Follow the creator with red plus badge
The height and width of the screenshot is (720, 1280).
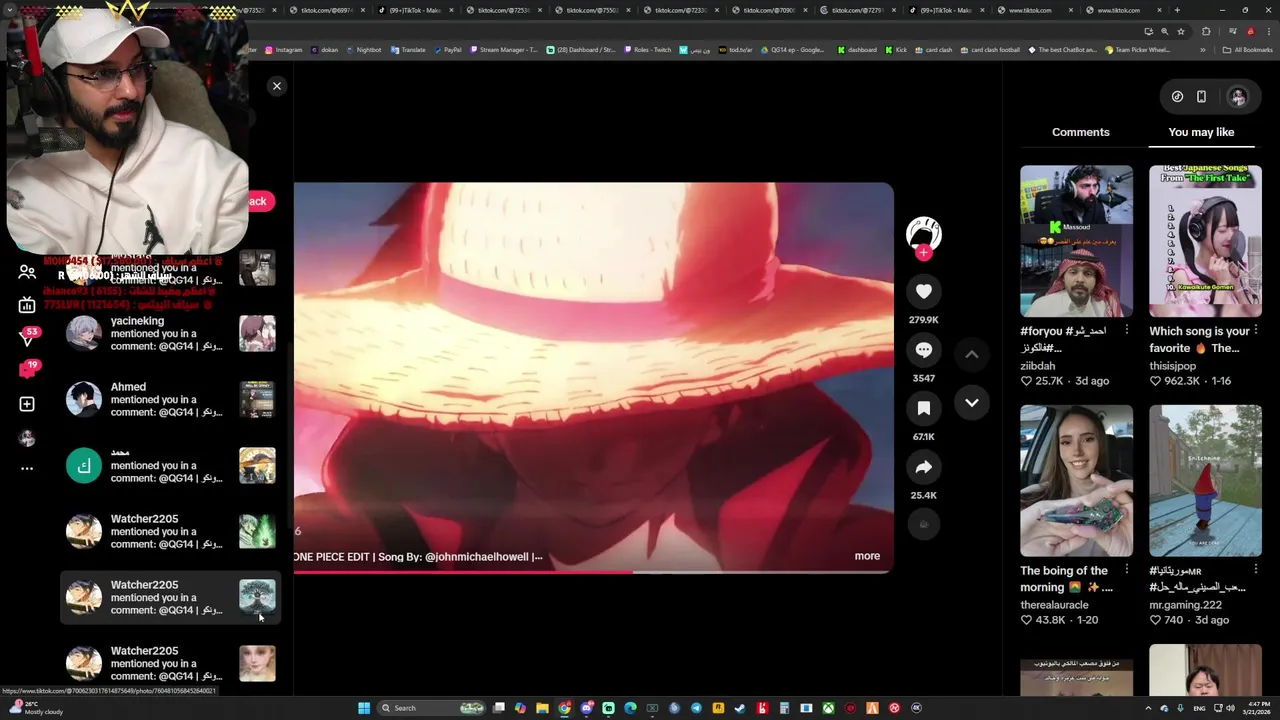click(923, 253)
